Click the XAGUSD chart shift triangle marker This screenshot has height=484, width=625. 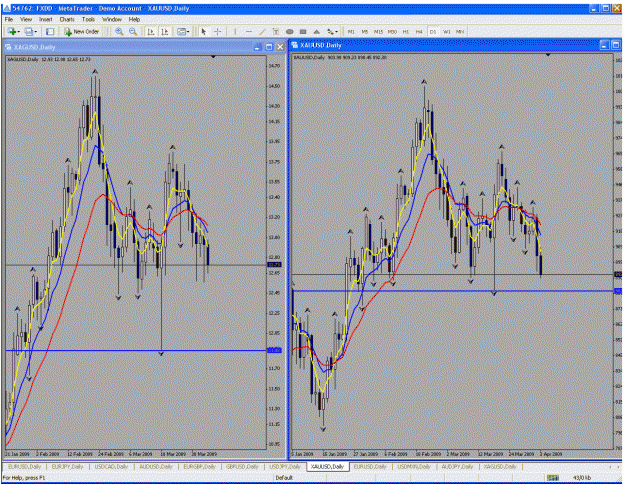pyautogui.click(x=213, y=57)
